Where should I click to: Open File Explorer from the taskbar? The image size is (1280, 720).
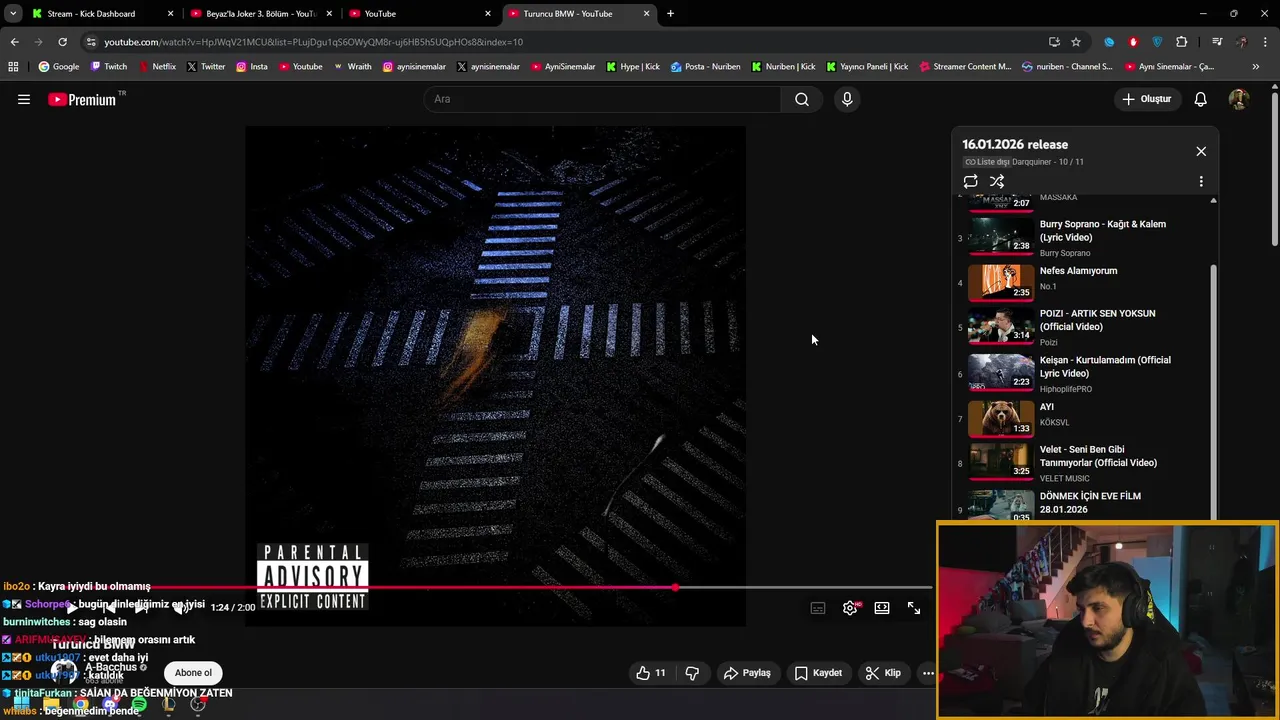point(51,705)
